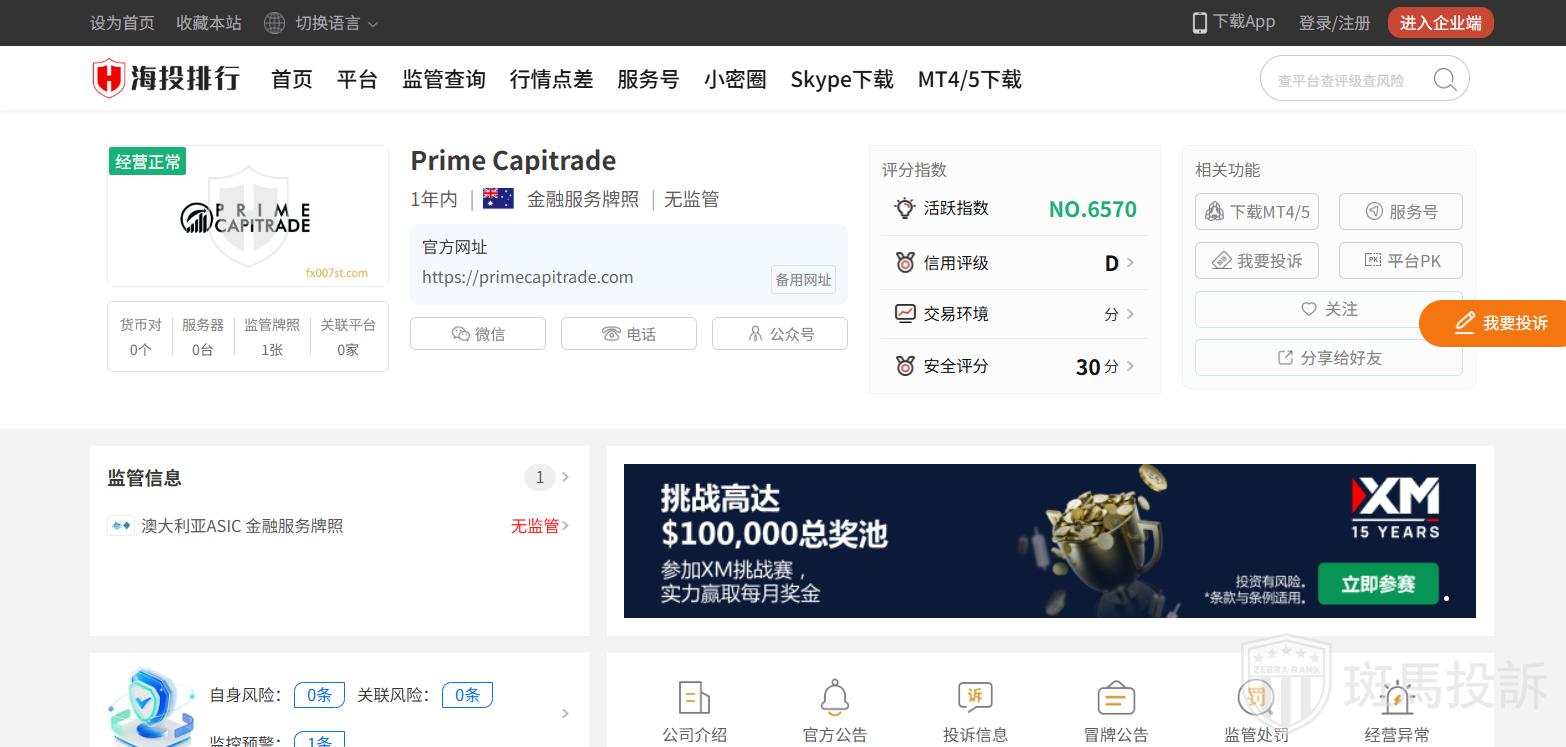This screenshot has height=747, width=1566.
Task: Follow platform with 关注 heart button
Action: point(1328,309)
